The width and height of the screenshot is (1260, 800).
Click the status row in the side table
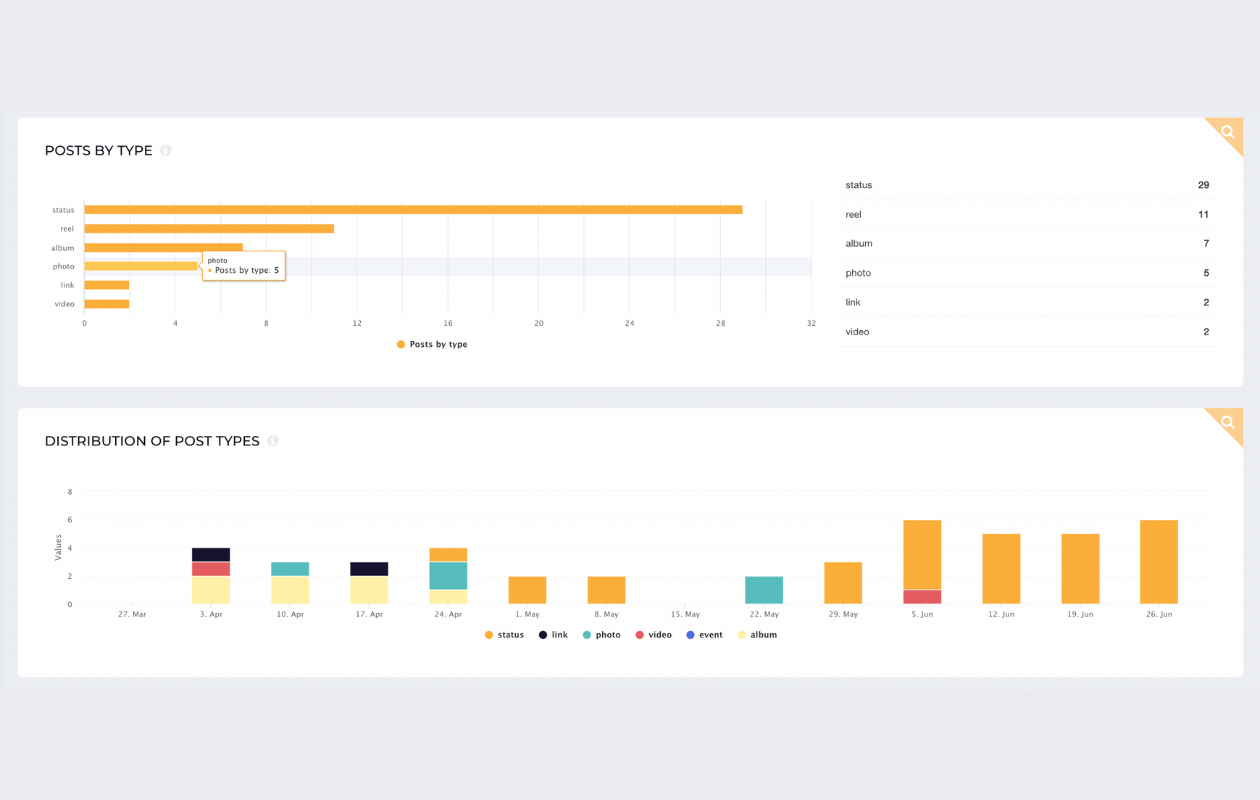(x=1028, y=185)
